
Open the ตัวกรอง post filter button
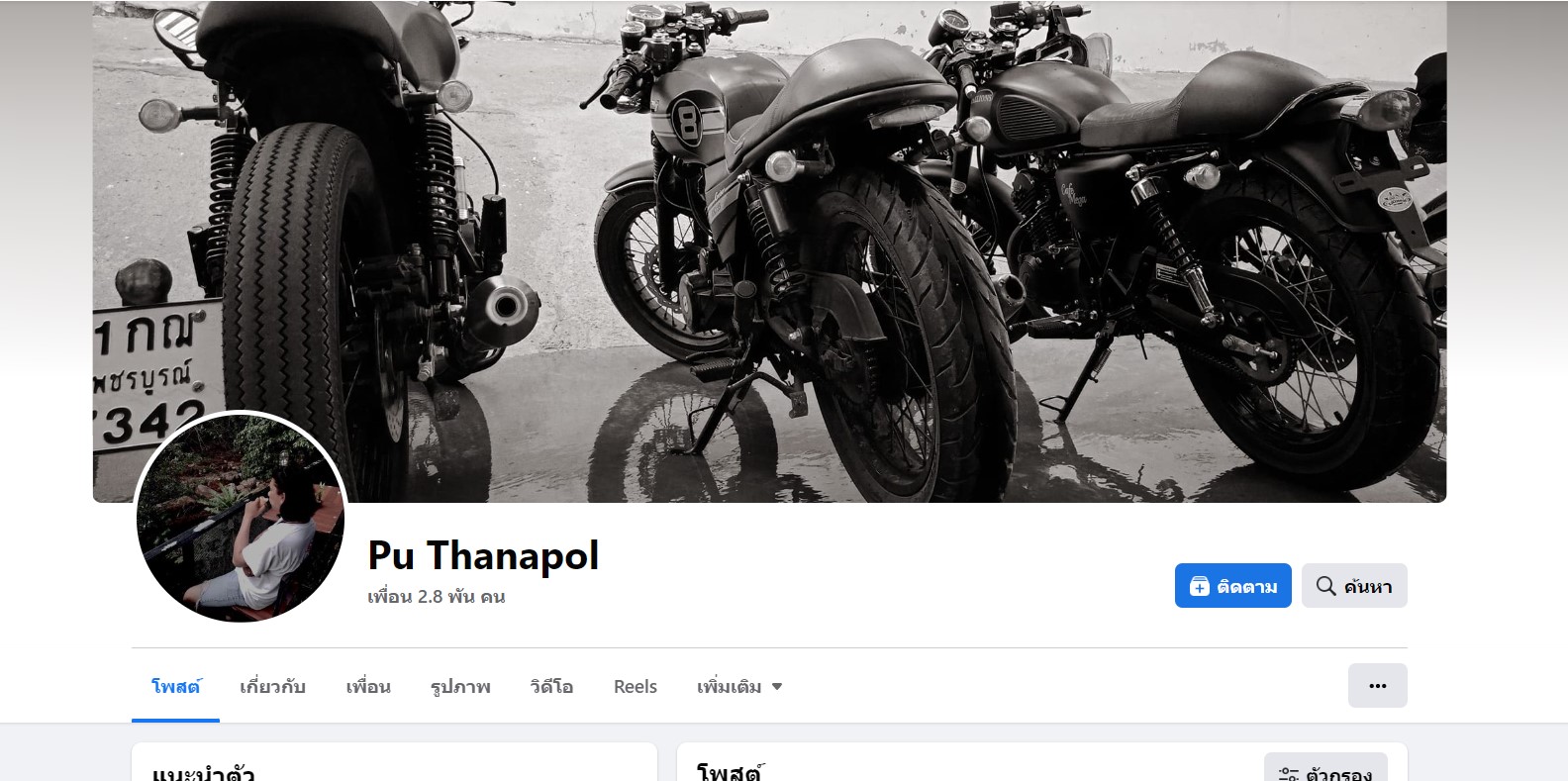coord(1325,767)
